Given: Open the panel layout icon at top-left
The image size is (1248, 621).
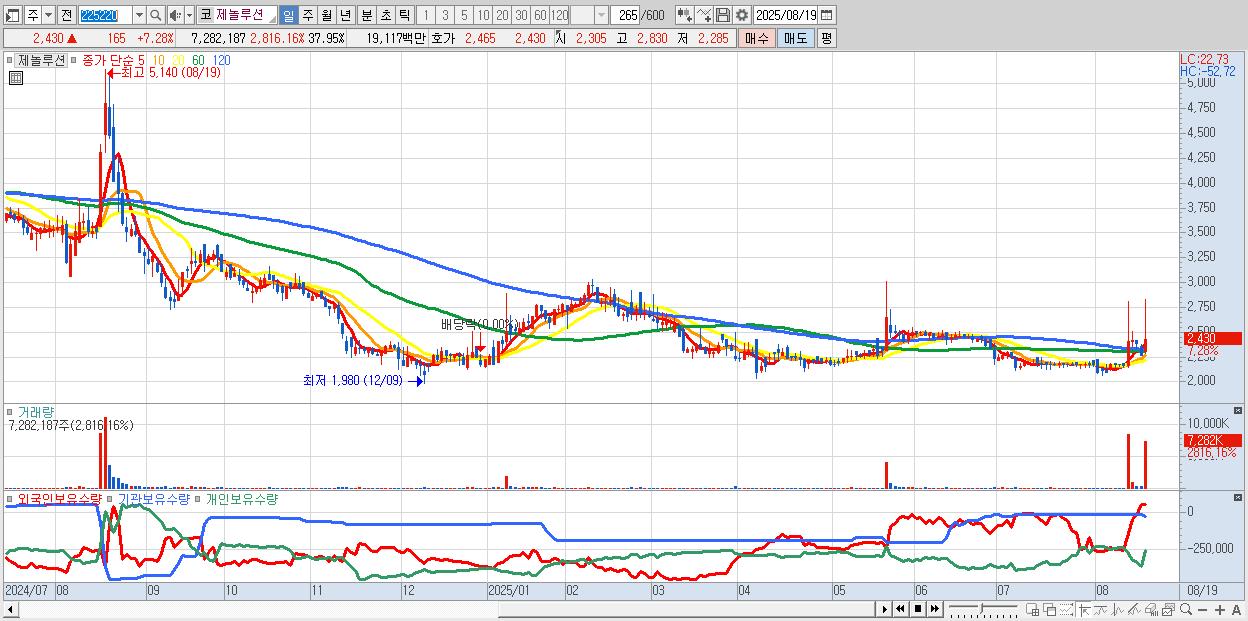Looking at the screenshot, I should pyautogui.click(x=12, y=15).
